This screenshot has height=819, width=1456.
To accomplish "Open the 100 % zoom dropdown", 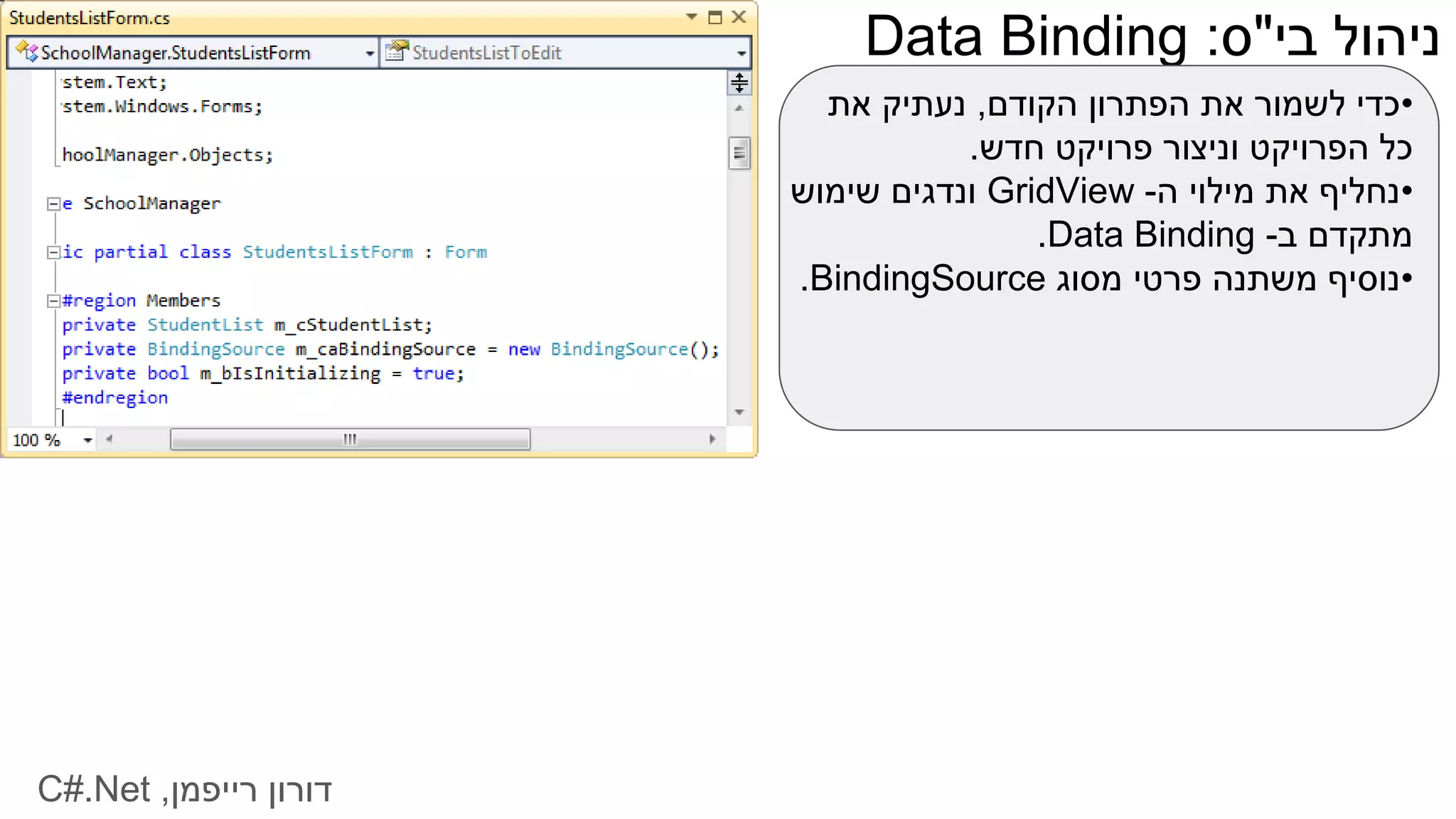I will point(87,440).
